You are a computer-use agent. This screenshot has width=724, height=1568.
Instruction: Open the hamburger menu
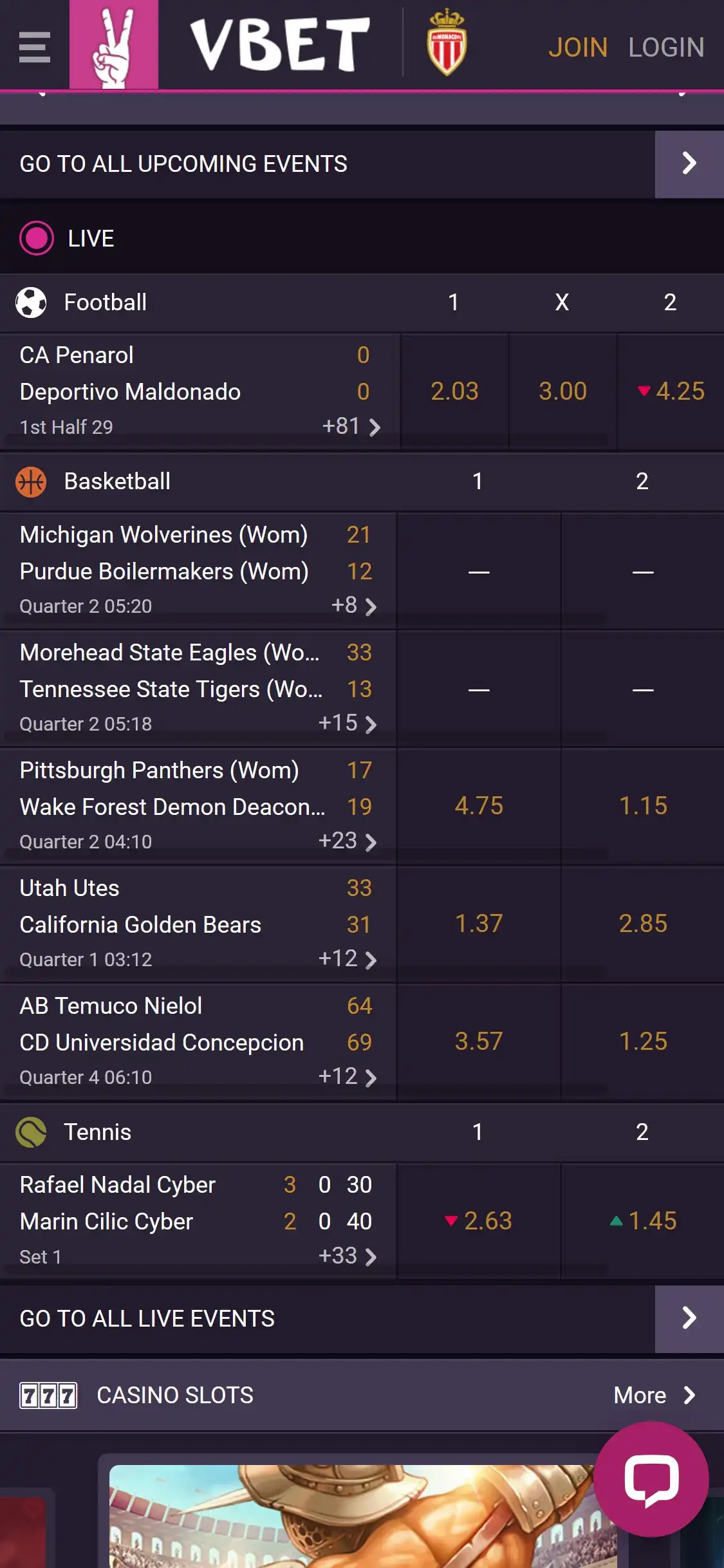(x=35, y=47)
